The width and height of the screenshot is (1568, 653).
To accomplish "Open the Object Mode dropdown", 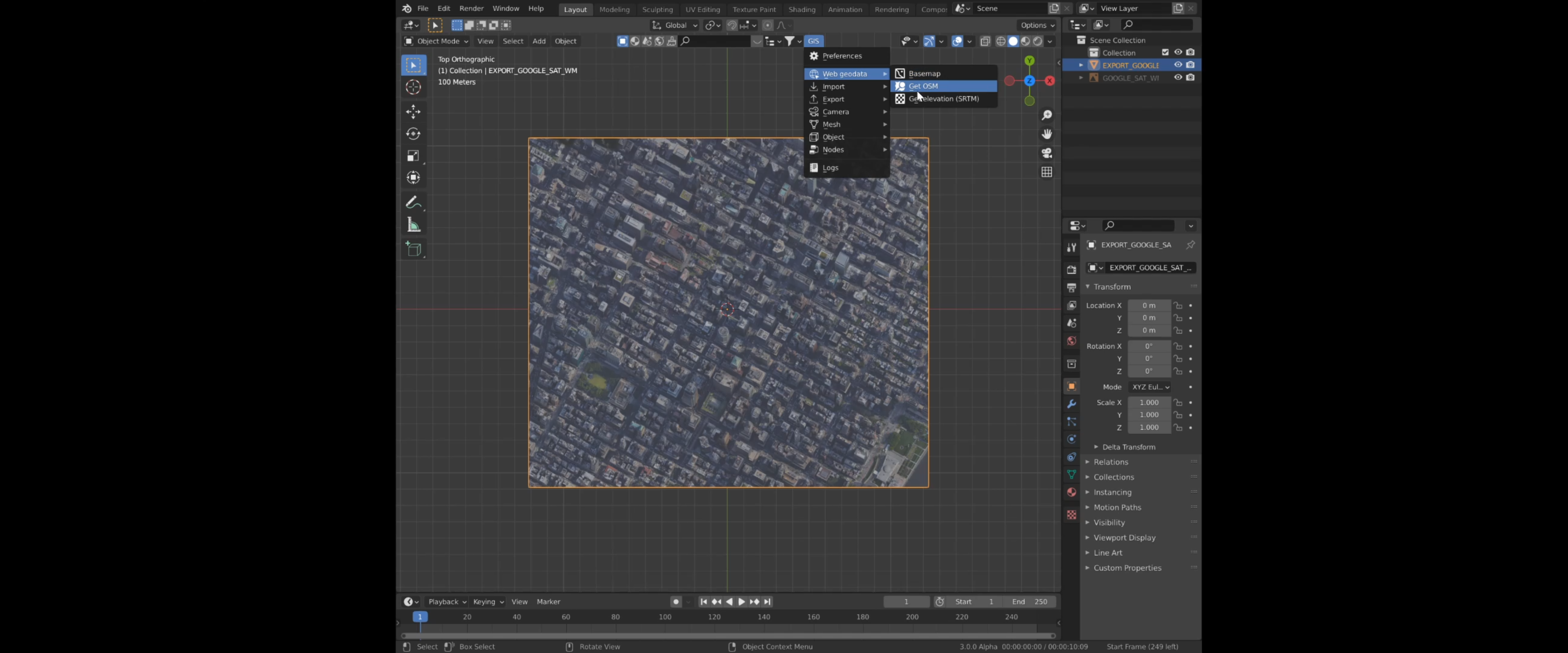I will click(437, 41).
